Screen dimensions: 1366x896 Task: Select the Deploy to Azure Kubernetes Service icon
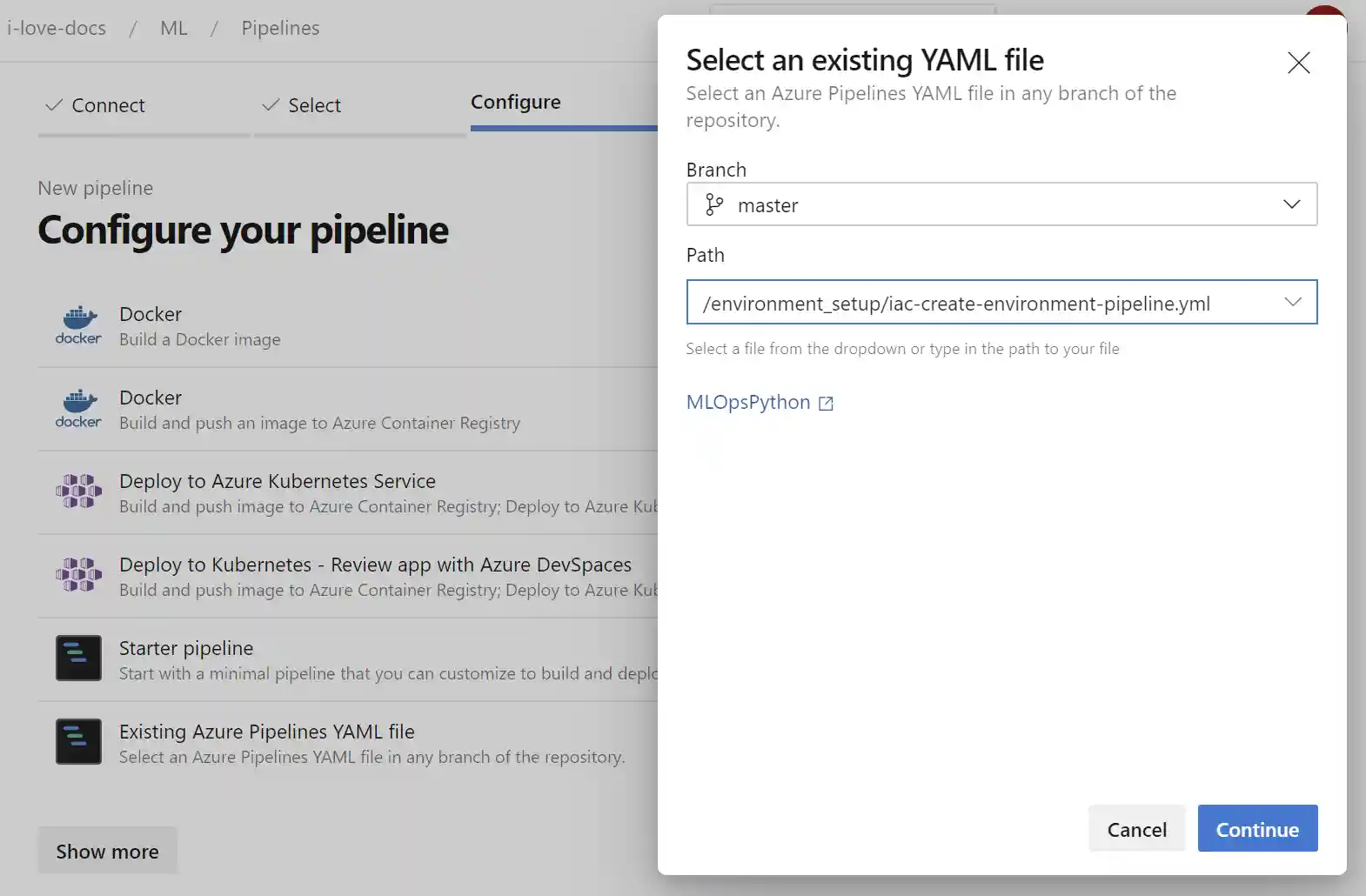(77, 491)
